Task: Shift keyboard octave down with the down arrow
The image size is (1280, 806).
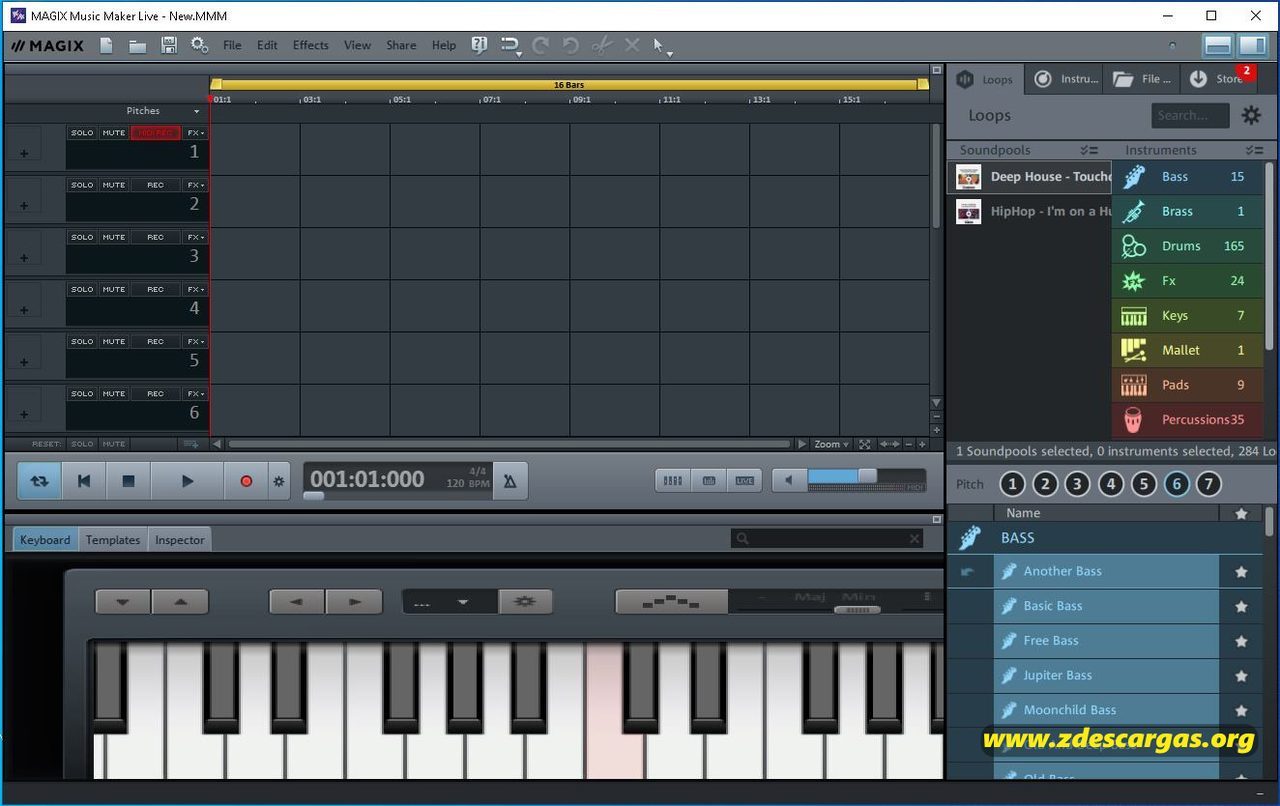Action: pyautogui.click(x=123, y=602)
